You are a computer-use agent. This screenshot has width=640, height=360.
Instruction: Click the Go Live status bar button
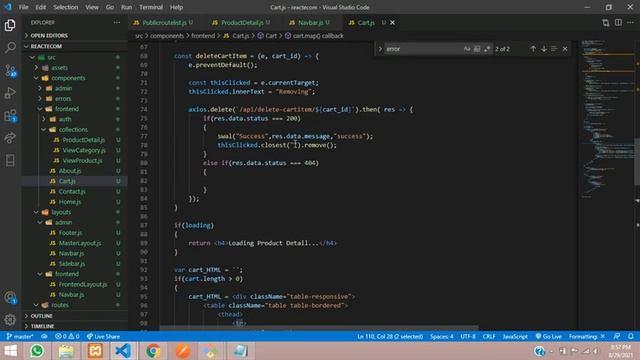point(549,337)
